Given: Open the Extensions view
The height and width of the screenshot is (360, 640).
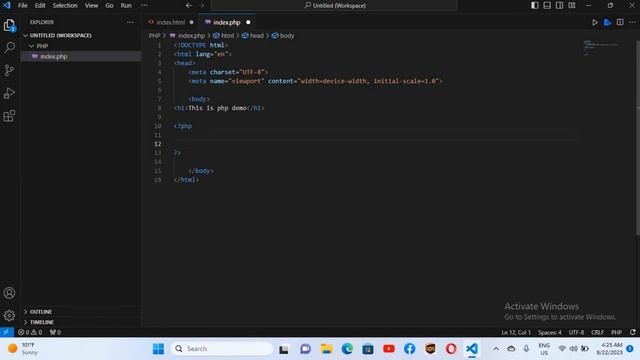Looking at the screenshot, I should pos(9,116).
